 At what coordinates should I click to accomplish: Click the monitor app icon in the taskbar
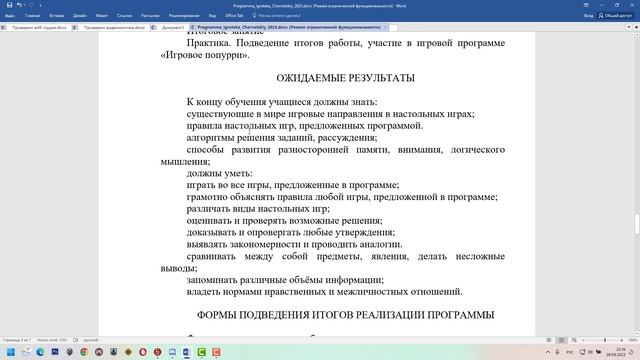coord(172,352)
